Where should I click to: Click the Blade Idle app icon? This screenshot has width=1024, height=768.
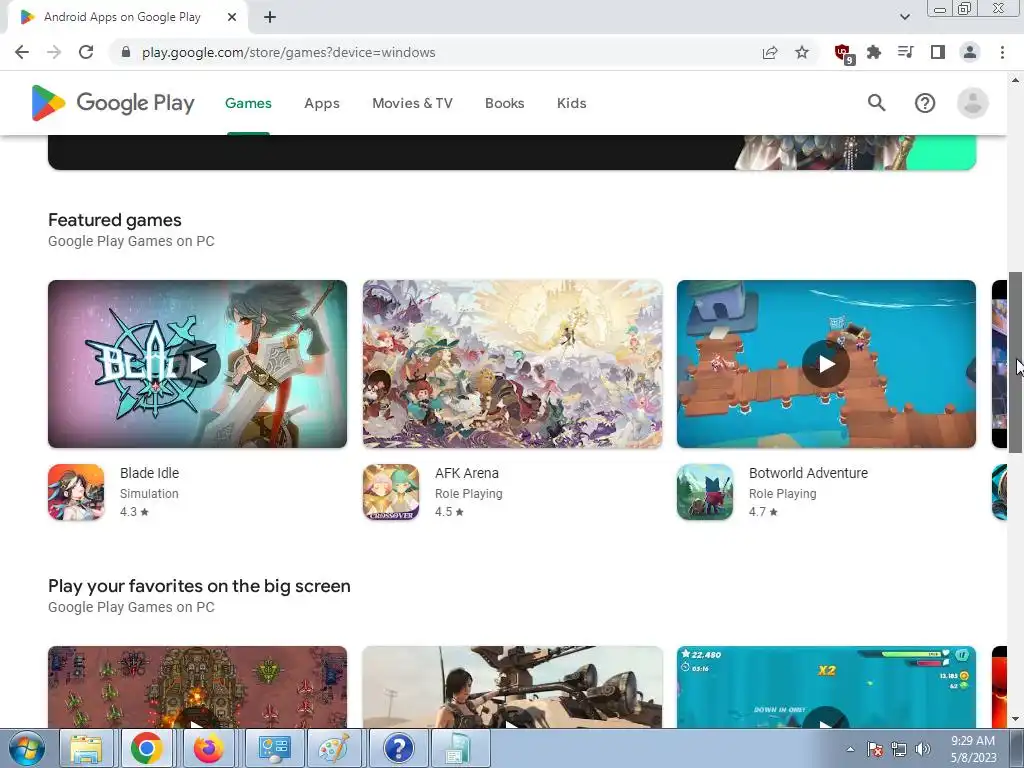tap(76, 492)
